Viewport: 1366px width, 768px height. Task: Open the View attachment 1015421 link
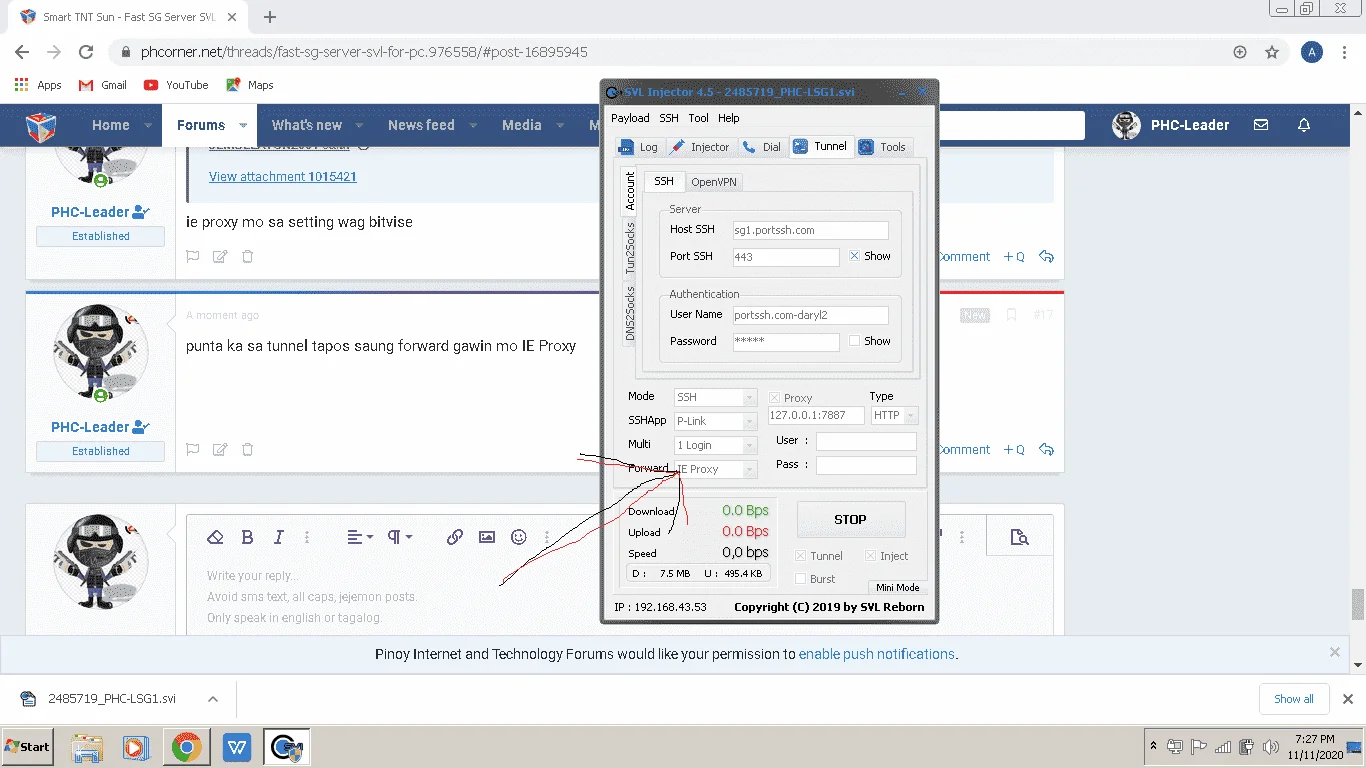coord(283,176)
